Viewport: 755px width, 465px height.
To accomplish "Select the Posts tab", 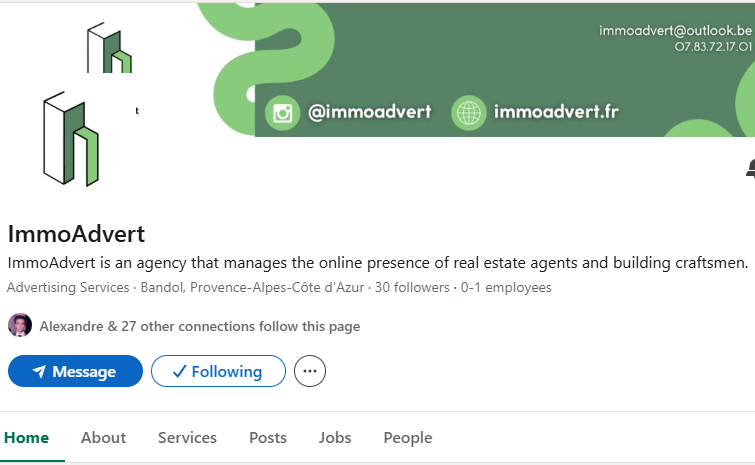I will click(x=267, y=438).
